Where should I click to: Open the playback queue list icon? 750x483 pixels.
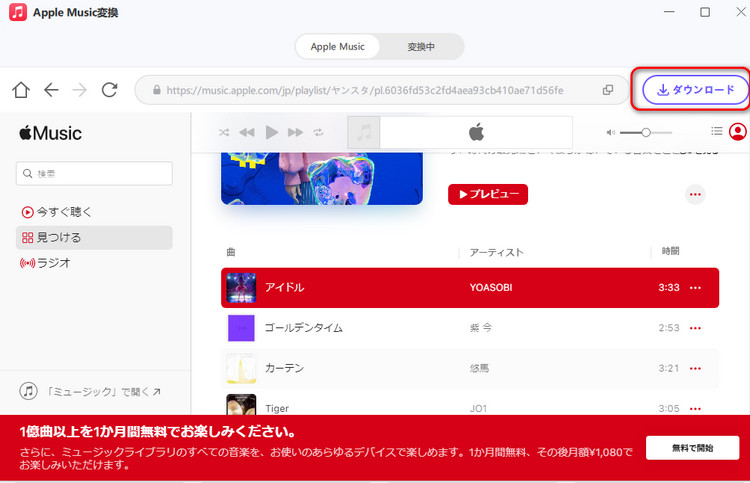[717, 131]
